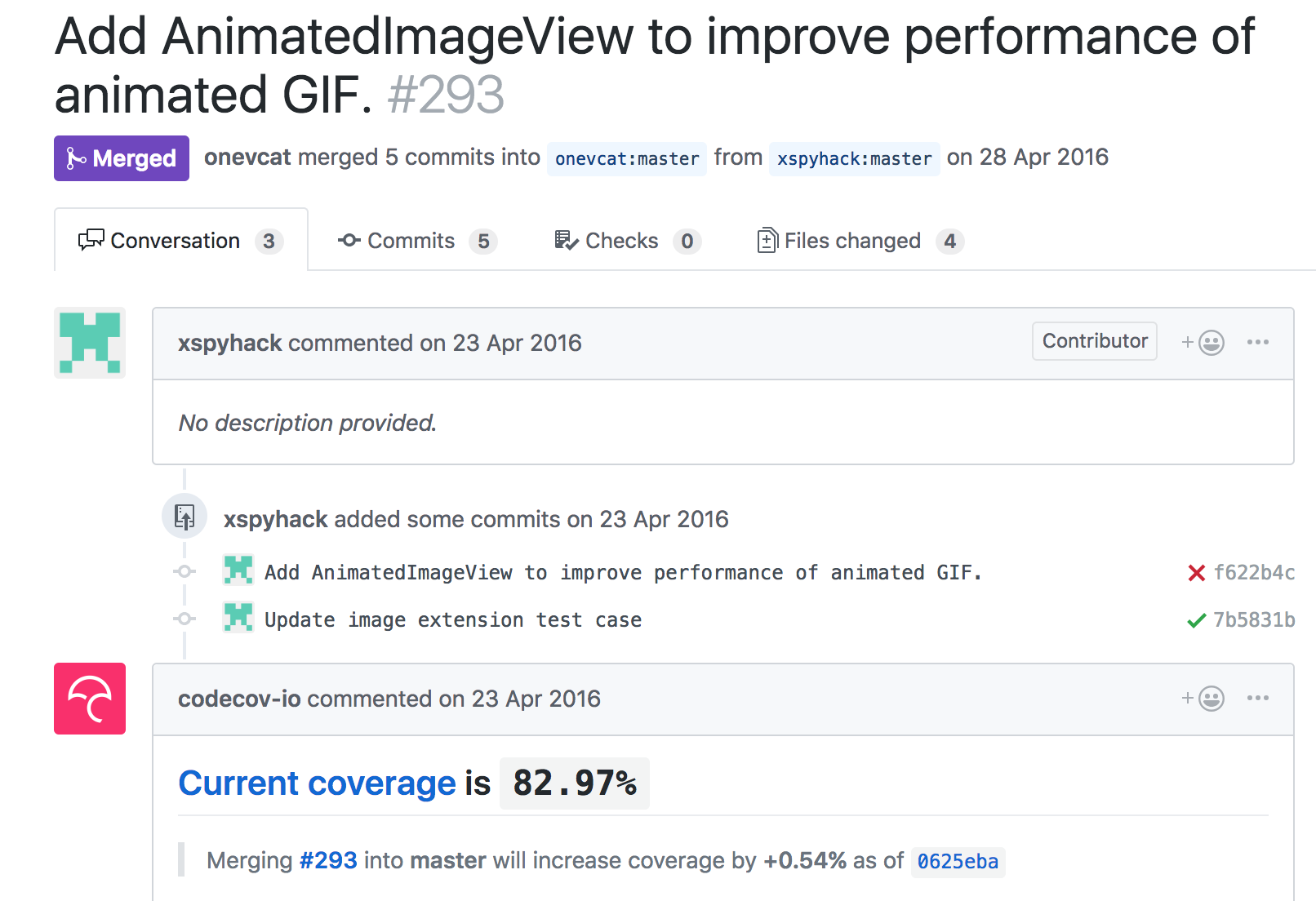Switch to the Commits tab
Image resolution: width=1316 pixels, height=901 pixels.
tap(417, 241)
